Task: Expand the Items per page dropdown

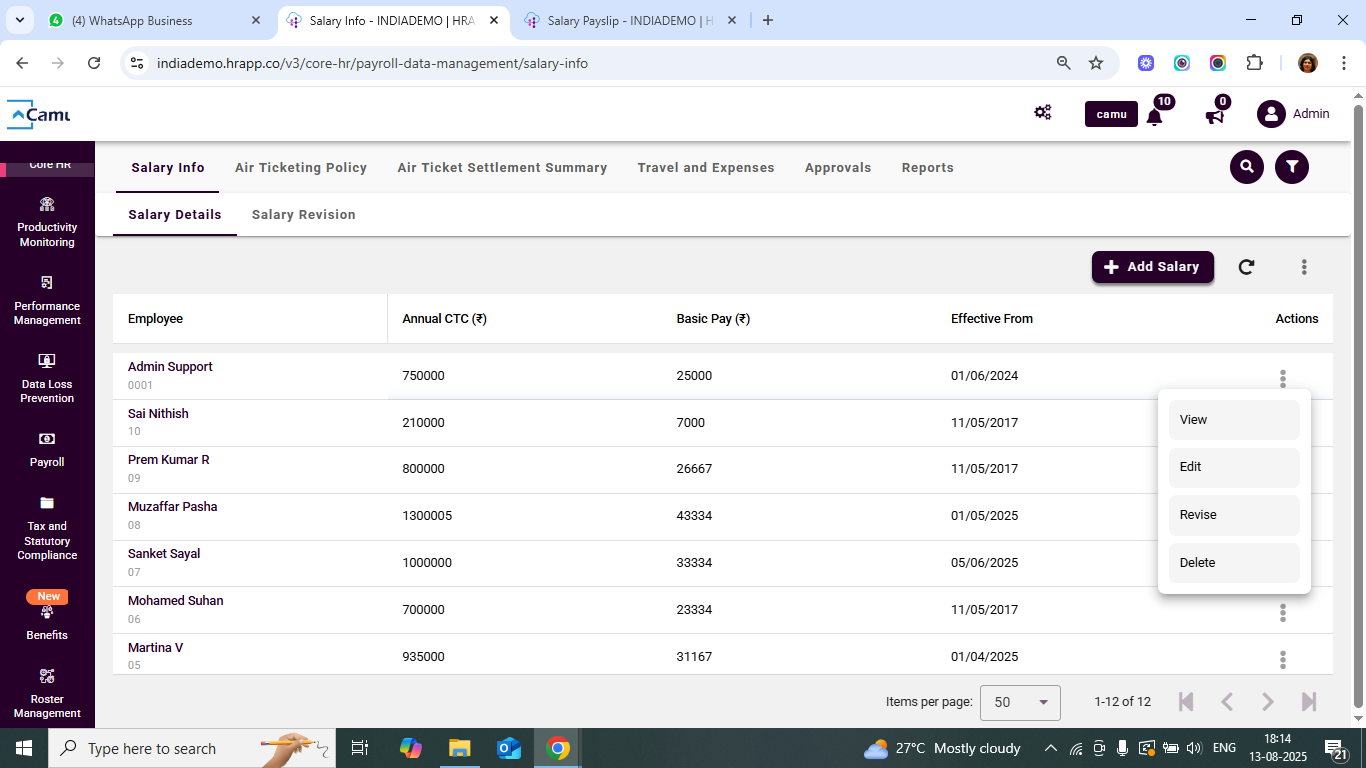Action: (x=1020, y=702)
